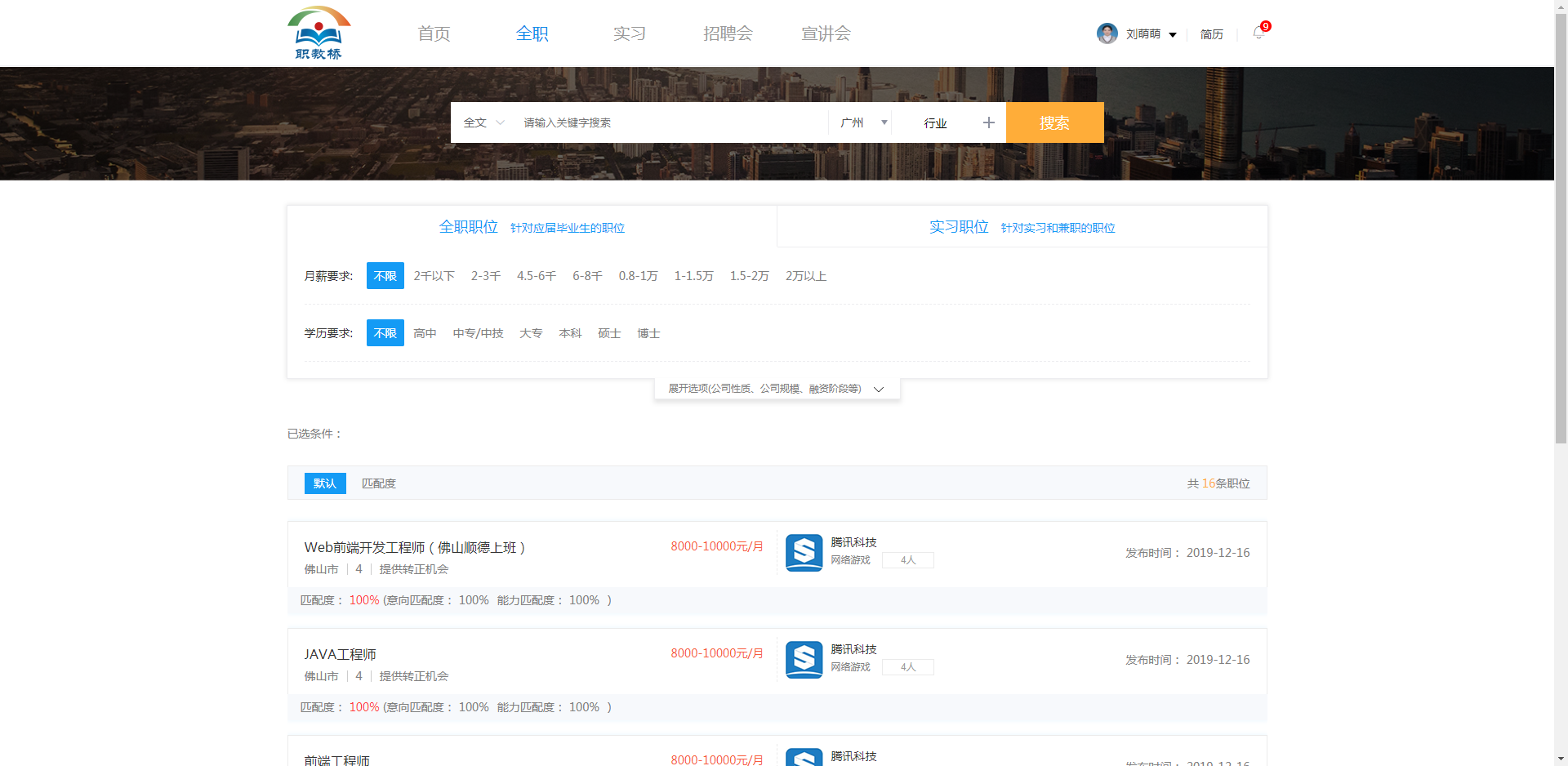Viewport: 1568px width, 766px height.
Task: Click the orange 搜索 button
Action: [1054, 122]
